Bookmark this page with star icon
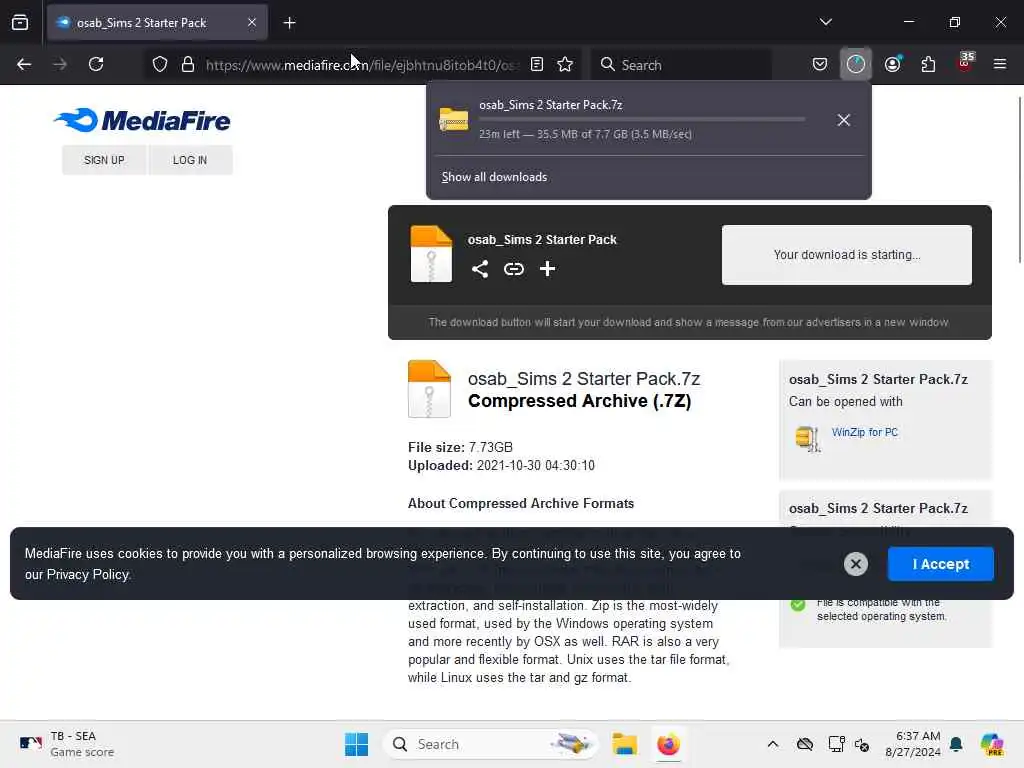The width and height of the screenshot is (1024, 768). tap(565, 64)
